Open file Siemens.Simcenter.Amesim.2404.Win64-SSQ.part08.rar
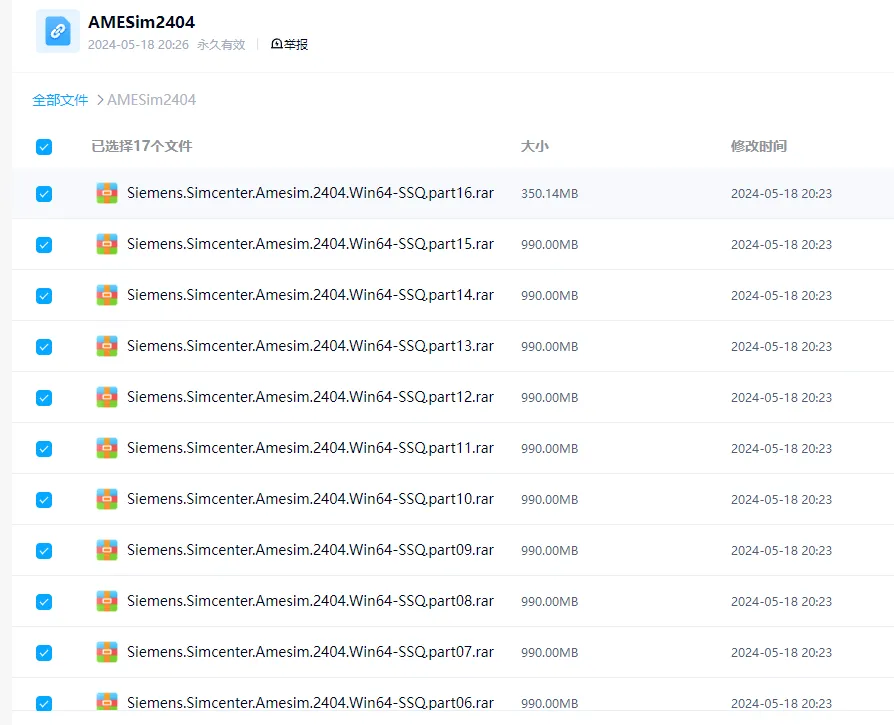 pyautogui.click(x=310, y=601)
